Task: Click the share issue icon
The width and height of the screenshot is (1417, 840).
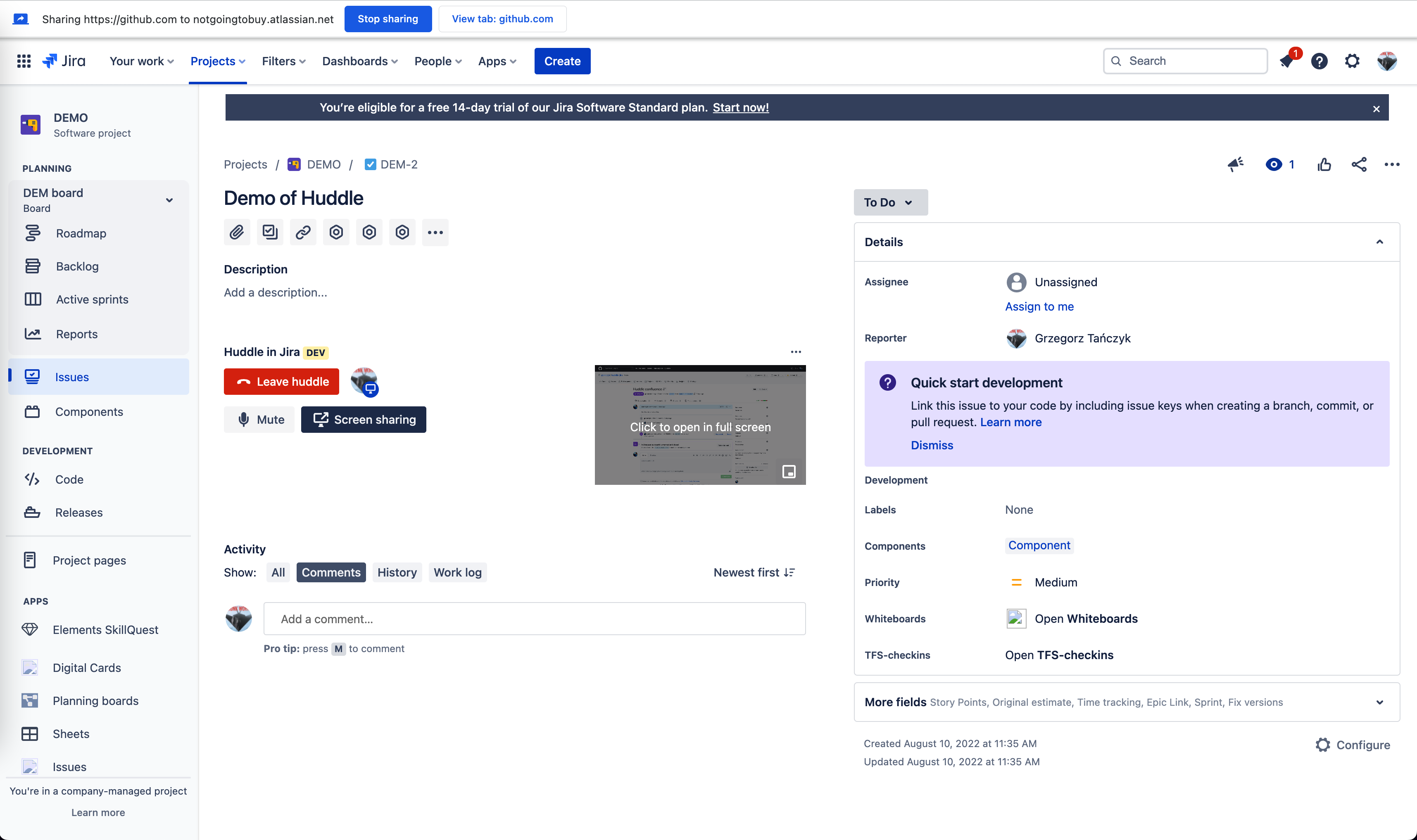Action: [x=1359, y=165]
